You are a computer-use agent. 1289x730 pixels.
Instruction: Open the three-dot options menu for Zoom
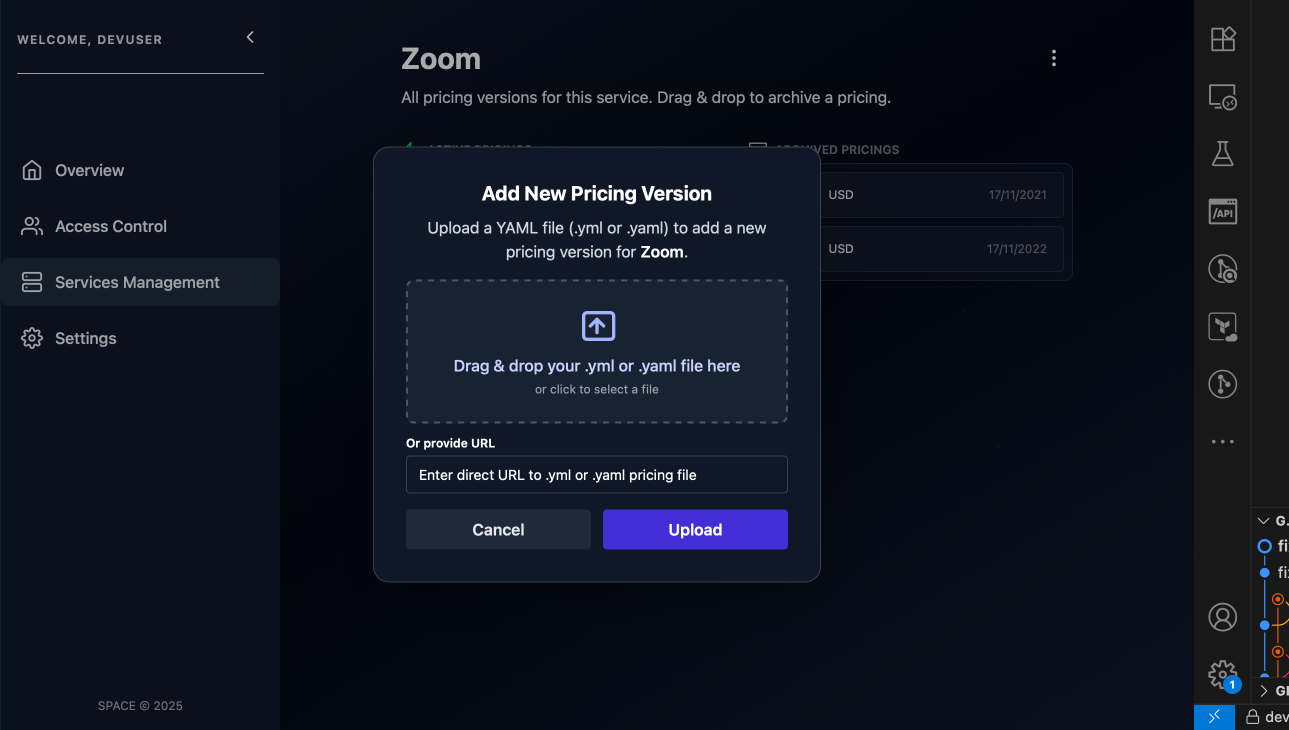point(1053,58)
